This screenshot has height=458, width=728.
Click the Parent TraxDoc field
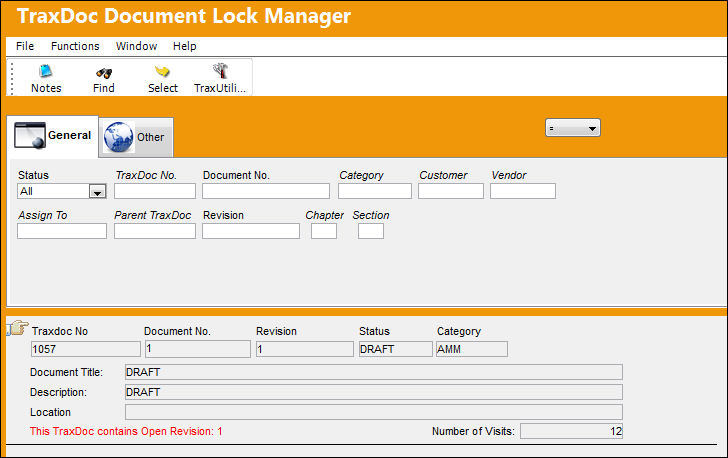point(155,231)
